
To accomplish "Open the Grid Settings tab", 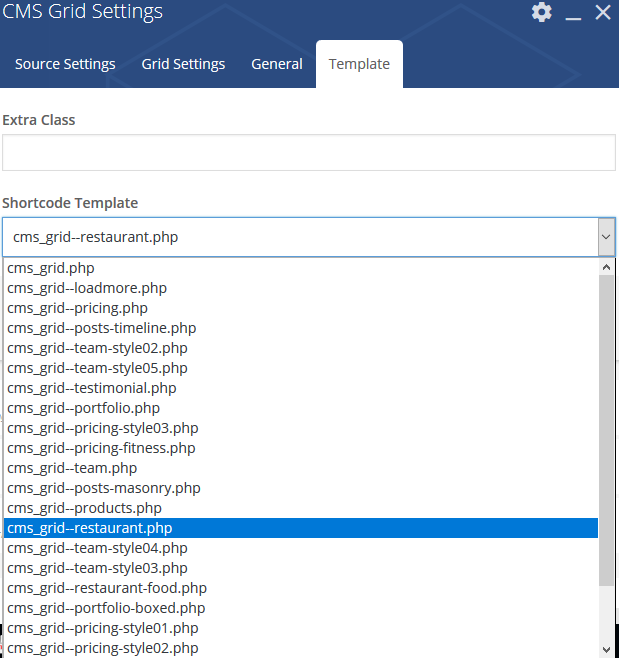I will coord(183,64).
